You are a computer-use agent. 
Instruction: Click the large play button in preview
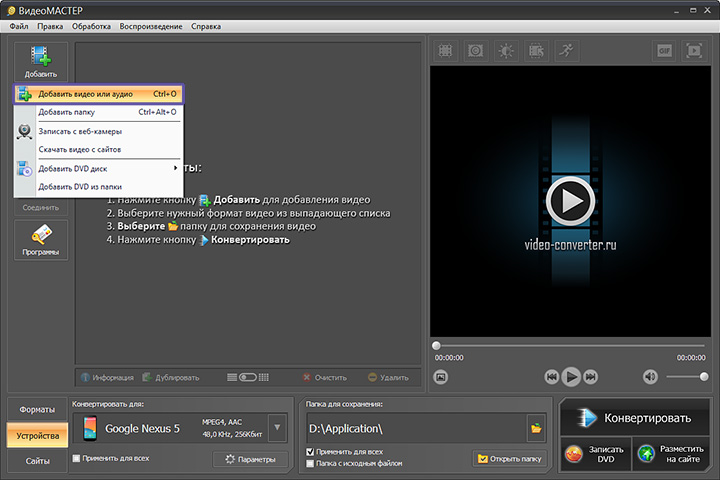[x=570, y=201]
